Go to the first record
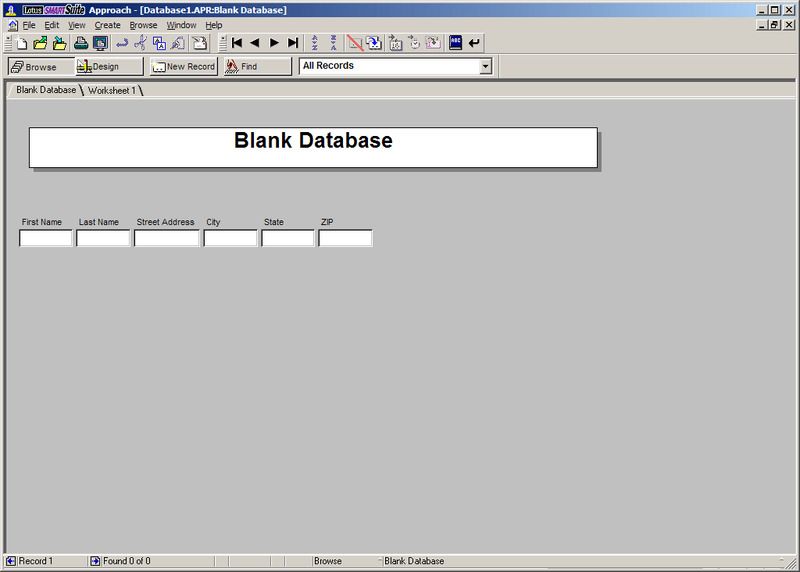Viewport: 800px width, 572px height. tap(237, 43)
